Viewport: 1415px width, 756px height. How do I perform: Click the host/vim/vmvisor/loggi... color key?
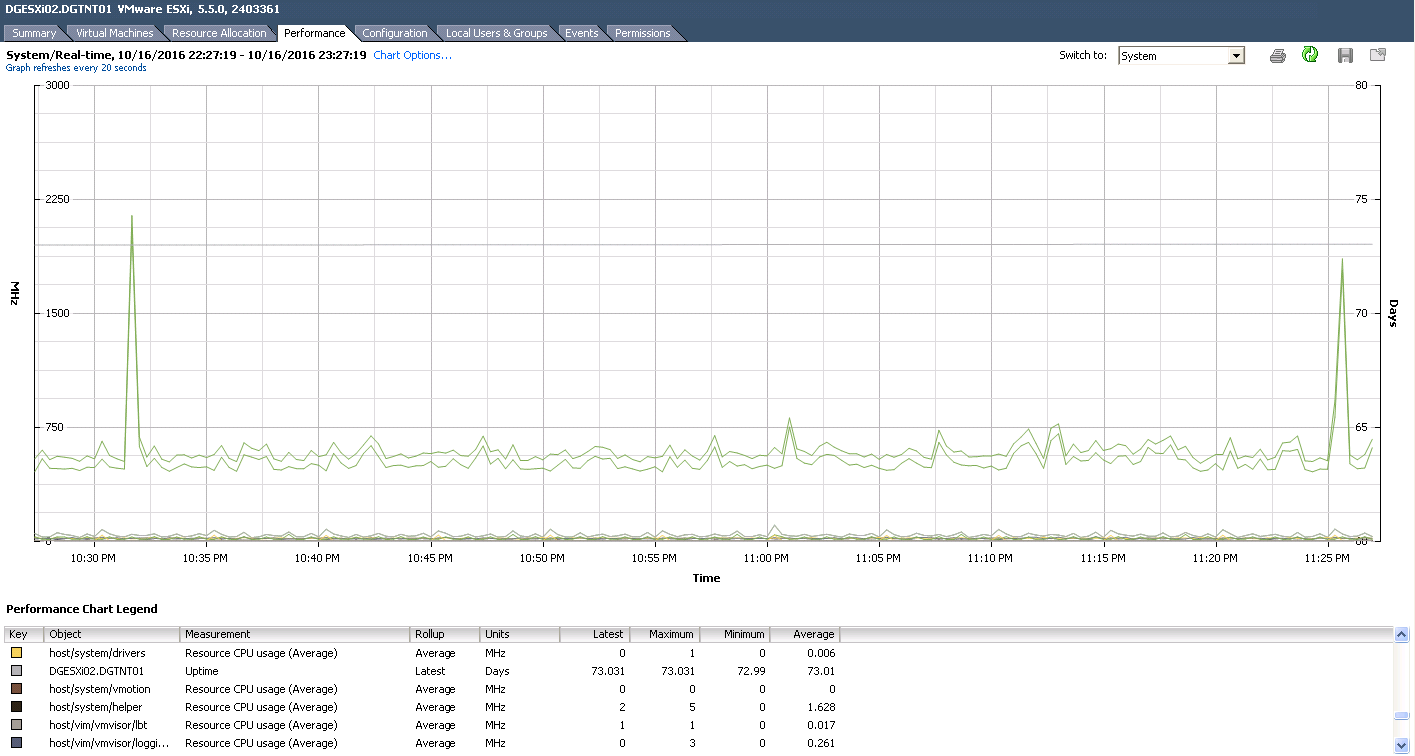(16, 743)
